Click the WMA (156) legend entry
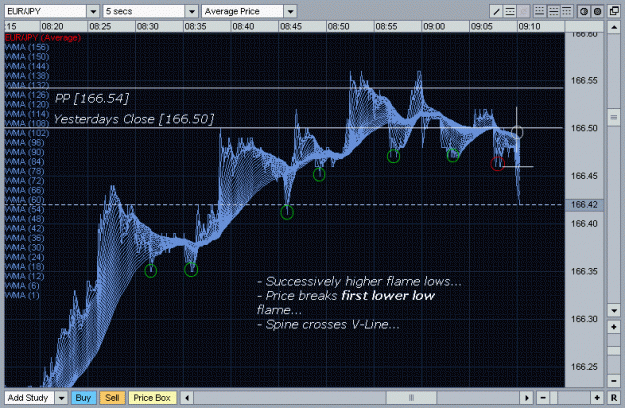This screenshot has width=625, height=408. 27,47
